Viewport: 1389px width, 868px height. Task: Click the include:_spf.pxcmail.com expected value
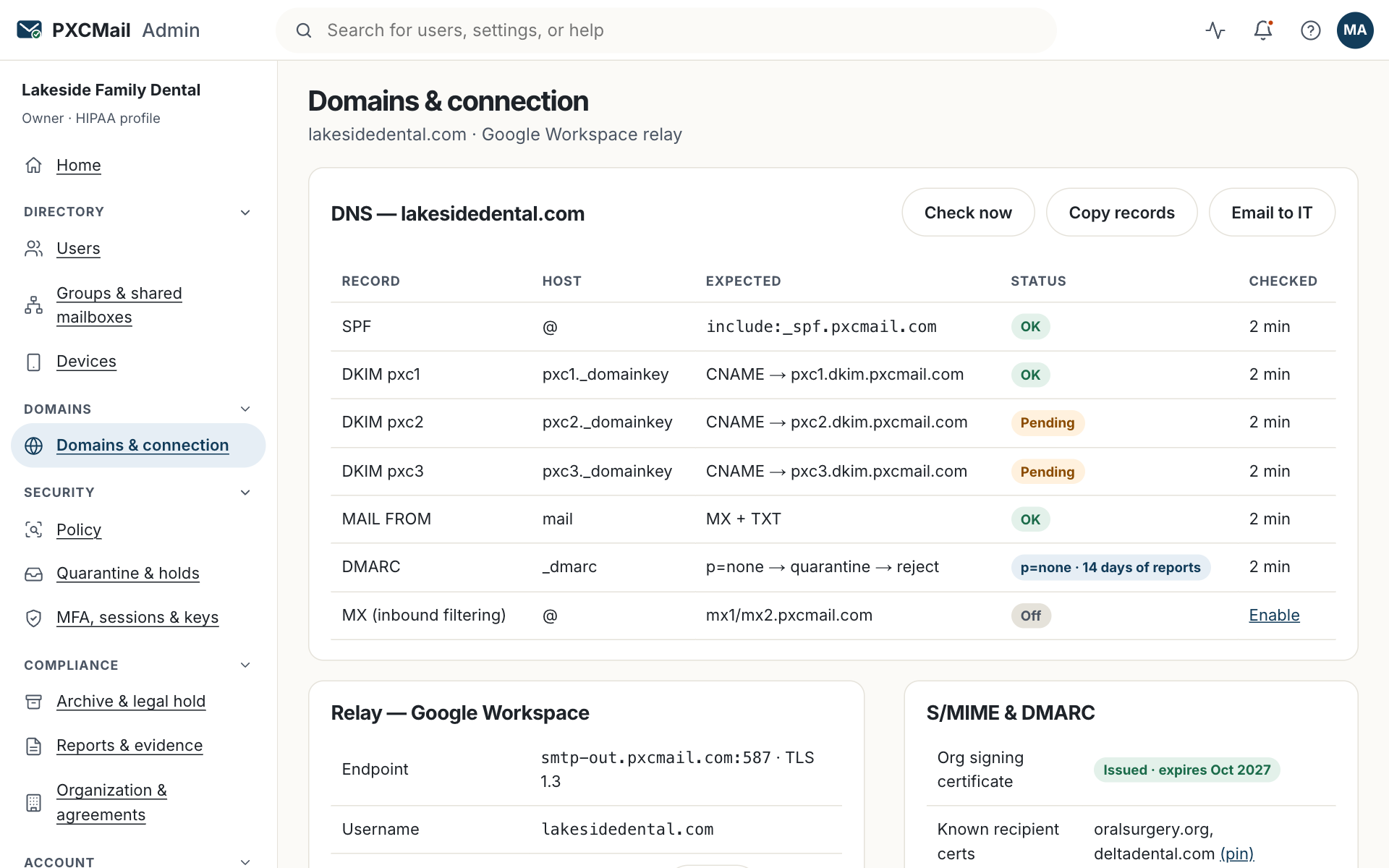click(x=821, y=326)
